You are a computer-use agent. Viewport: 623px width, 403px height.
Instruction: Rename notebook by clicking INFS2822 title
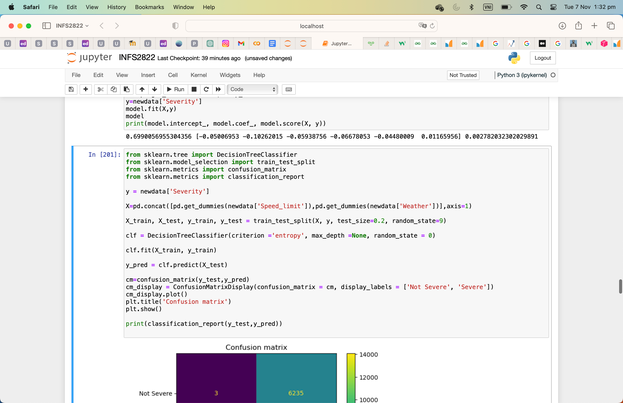coord(137,58)
